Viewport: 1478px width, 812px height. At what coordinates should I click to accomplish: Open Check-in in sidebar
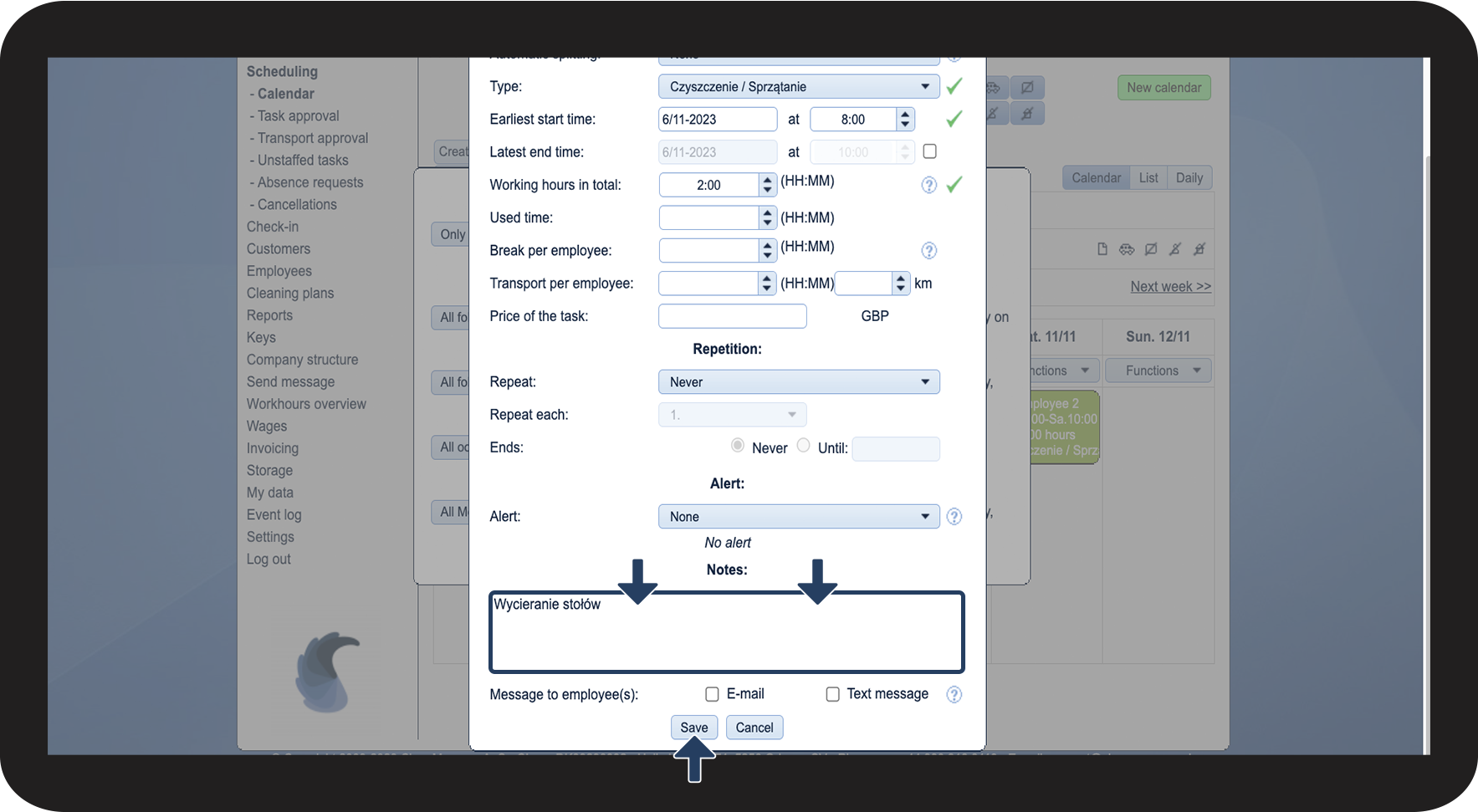tap(272, 227)
